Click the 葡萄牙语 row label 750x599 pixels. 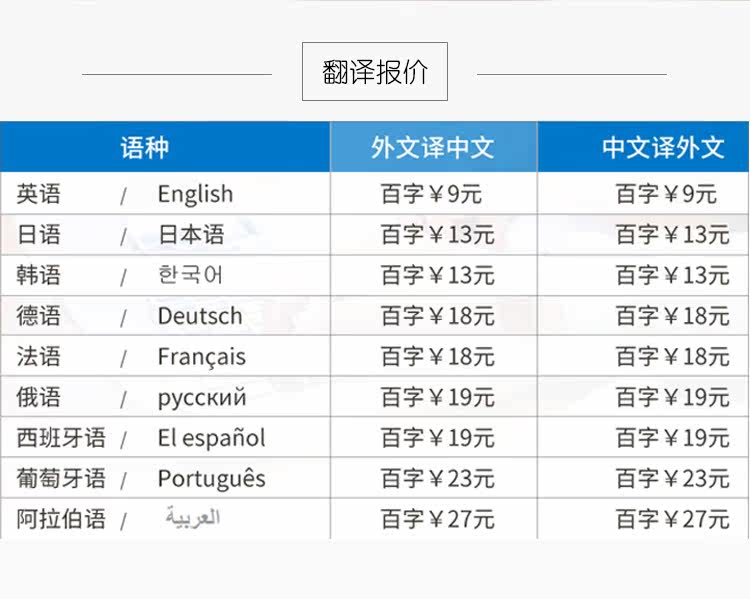61,479
